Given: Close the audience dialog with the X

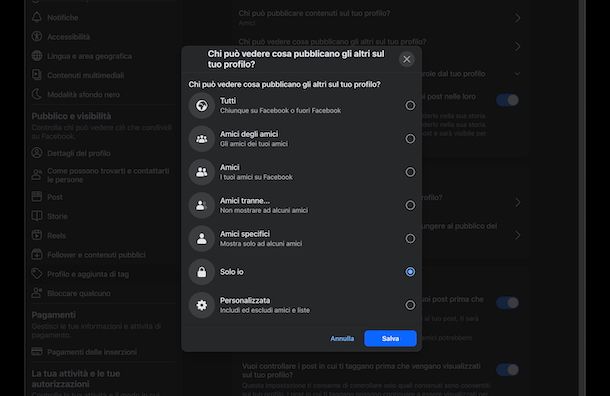Looking at the screenshot, I should tap(407, 59).
